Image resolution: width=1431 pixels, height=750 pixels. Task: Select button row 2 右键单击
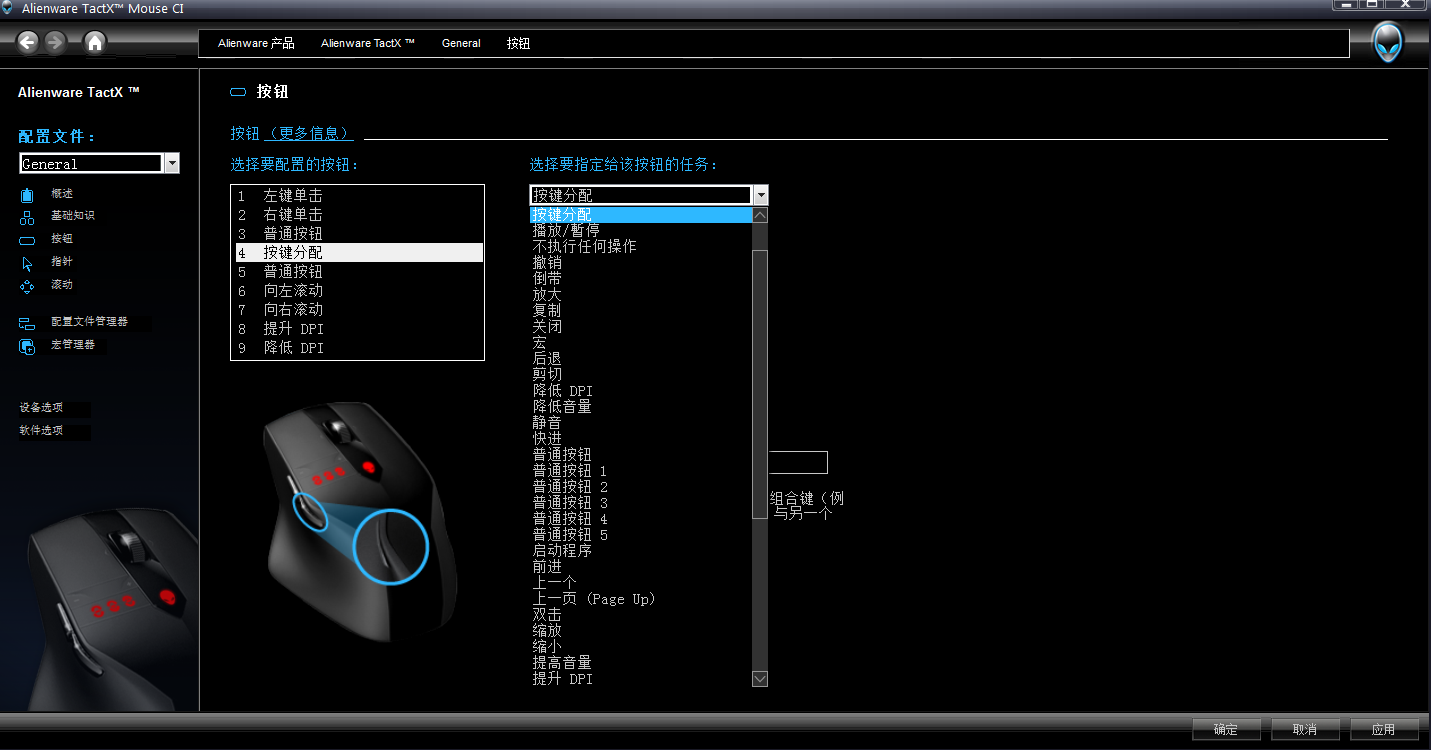tap(358, 215)
